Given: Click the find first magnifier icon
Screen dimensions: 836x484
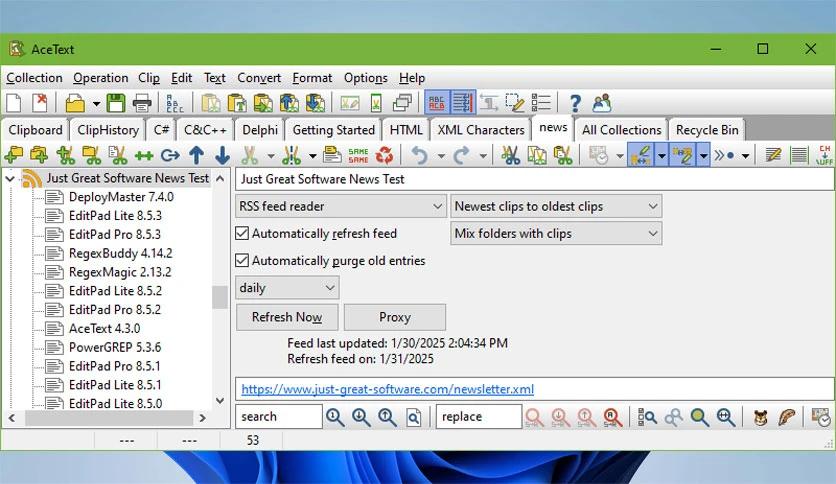Looking at the screenshot, I should [335, 417].
